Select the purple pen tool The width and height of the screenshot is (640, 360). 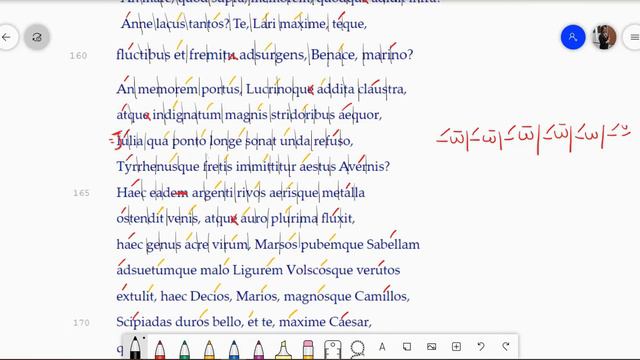coord(258,349)
